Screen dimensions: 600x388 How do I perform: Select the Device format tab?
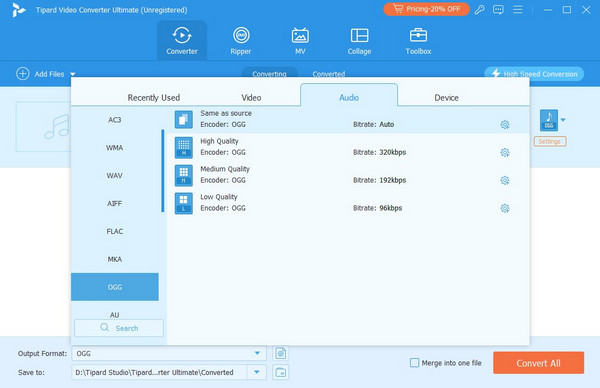(x=446, y=98)
